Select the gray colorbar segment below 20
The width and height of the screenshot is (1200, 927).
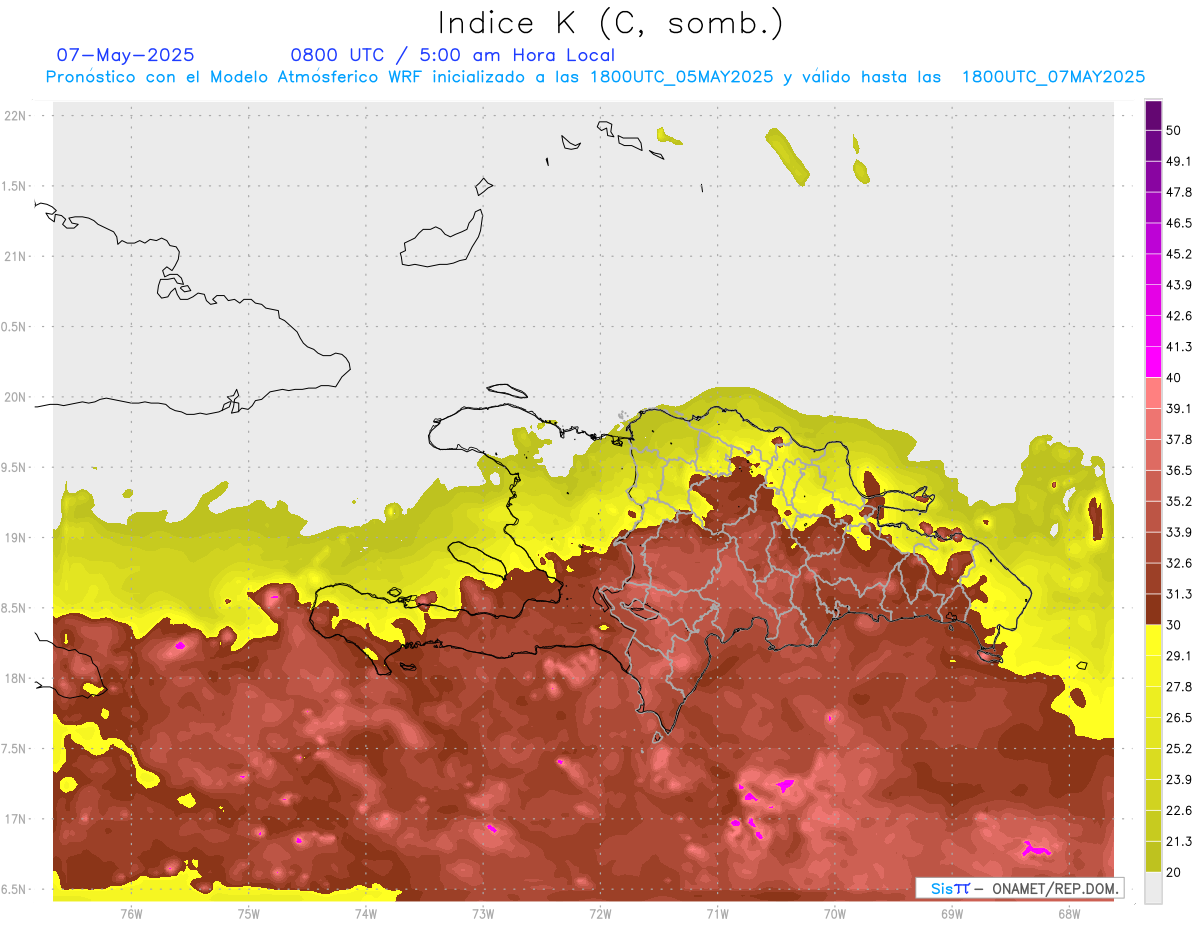[x=1153, y=888]
